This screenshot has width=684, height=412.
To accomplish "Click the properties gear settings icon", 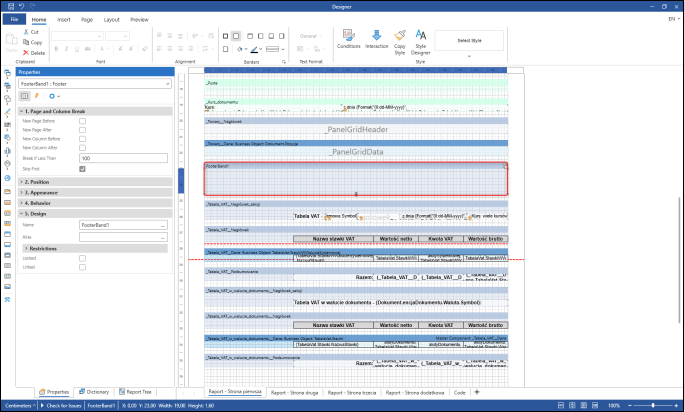I will pos(50,96).
